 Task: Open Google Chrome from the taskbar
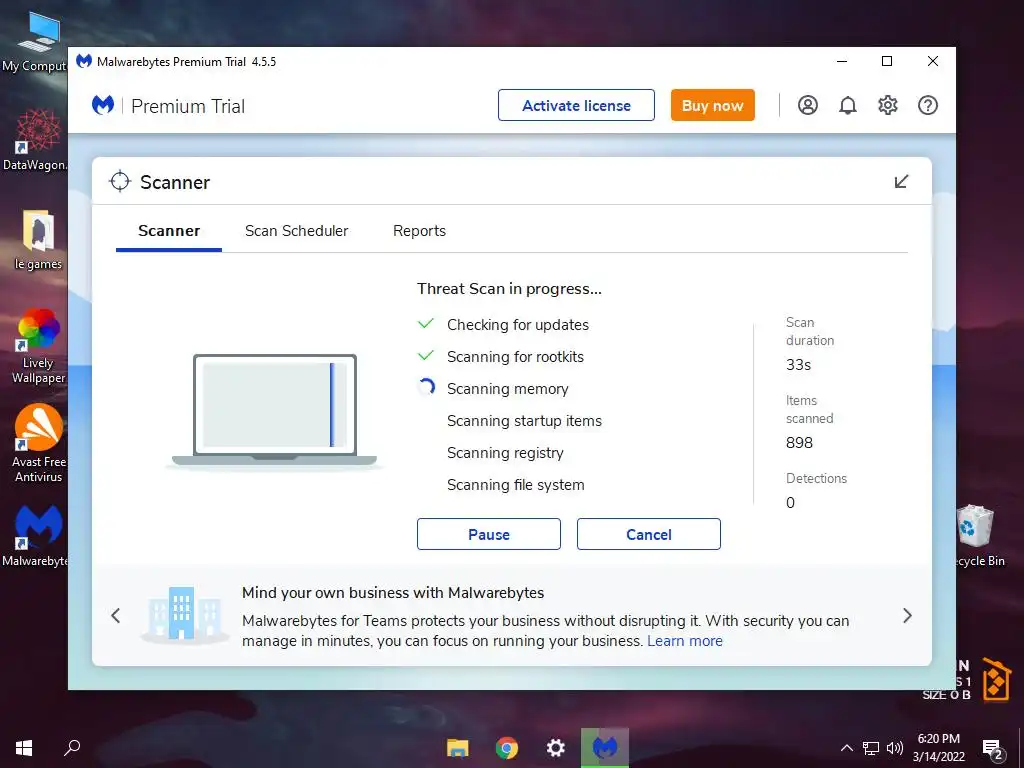tap(507, 748)
